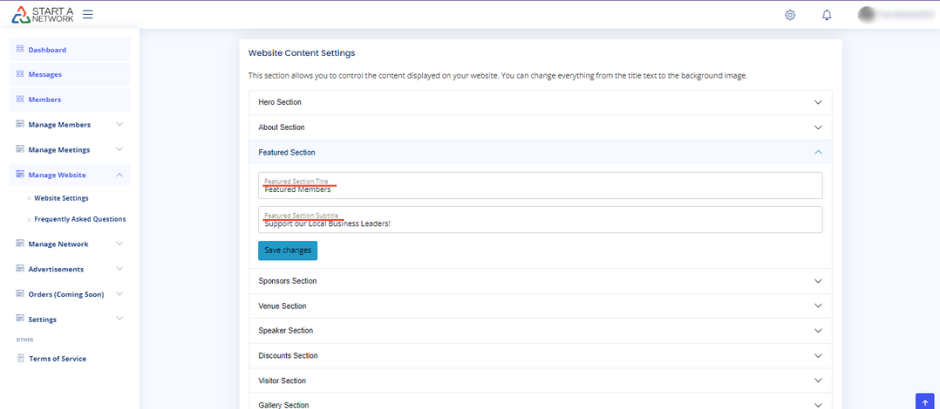Click the notification bell icon
This screenshot has height=409, width=940.
827,15
